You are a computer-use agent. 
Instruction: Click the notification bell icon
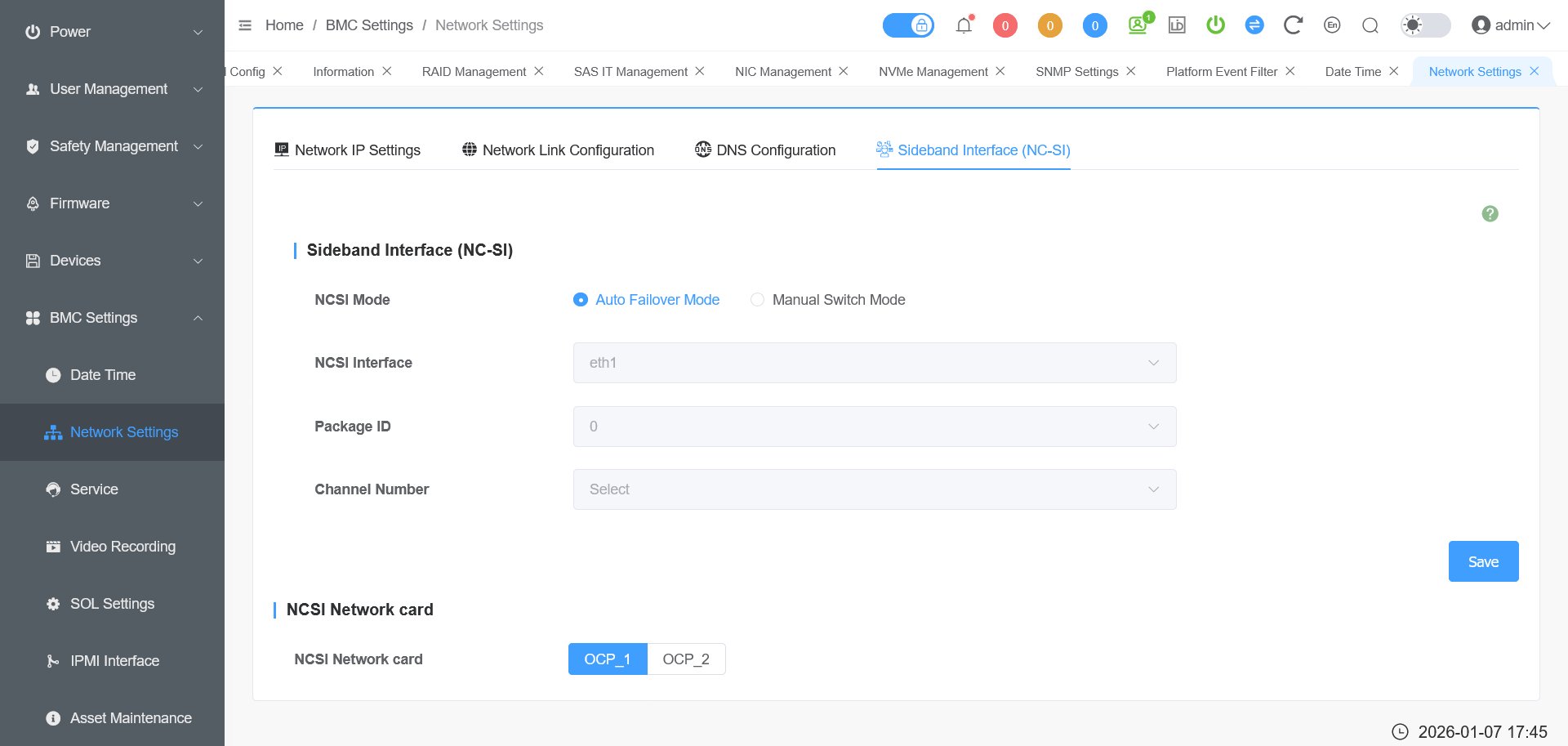pos(964,25)
